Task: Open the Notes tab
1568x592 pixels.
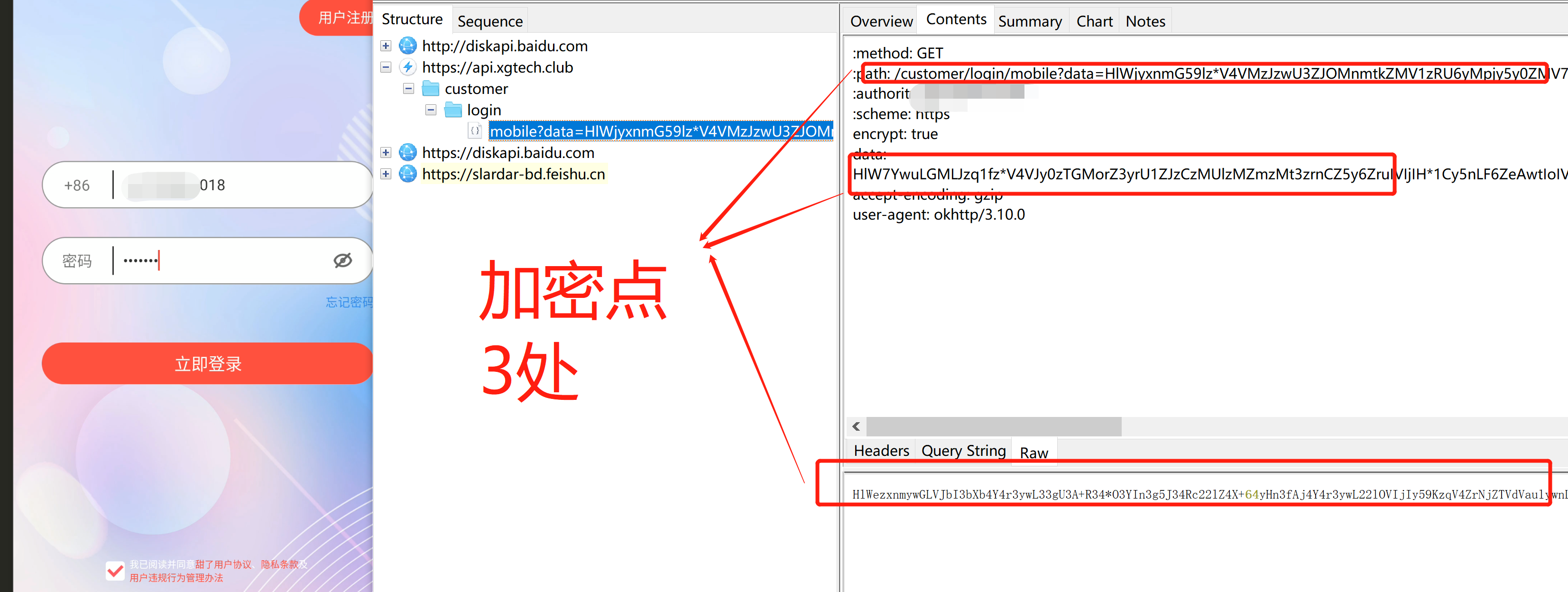Action: 1145,21
